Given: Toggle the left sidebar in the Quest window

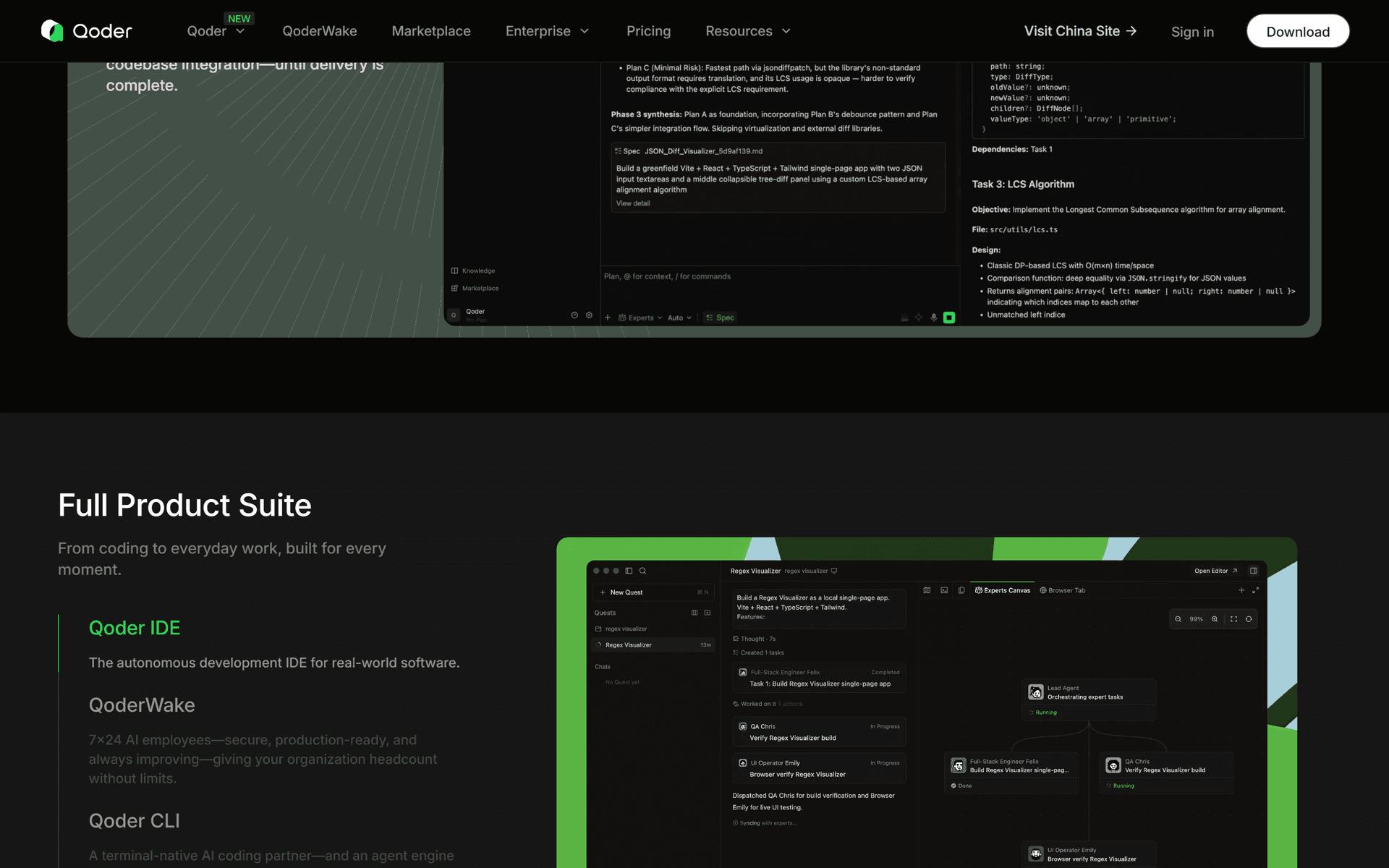Looking at the screenshot, I should [x=629, y=571].
